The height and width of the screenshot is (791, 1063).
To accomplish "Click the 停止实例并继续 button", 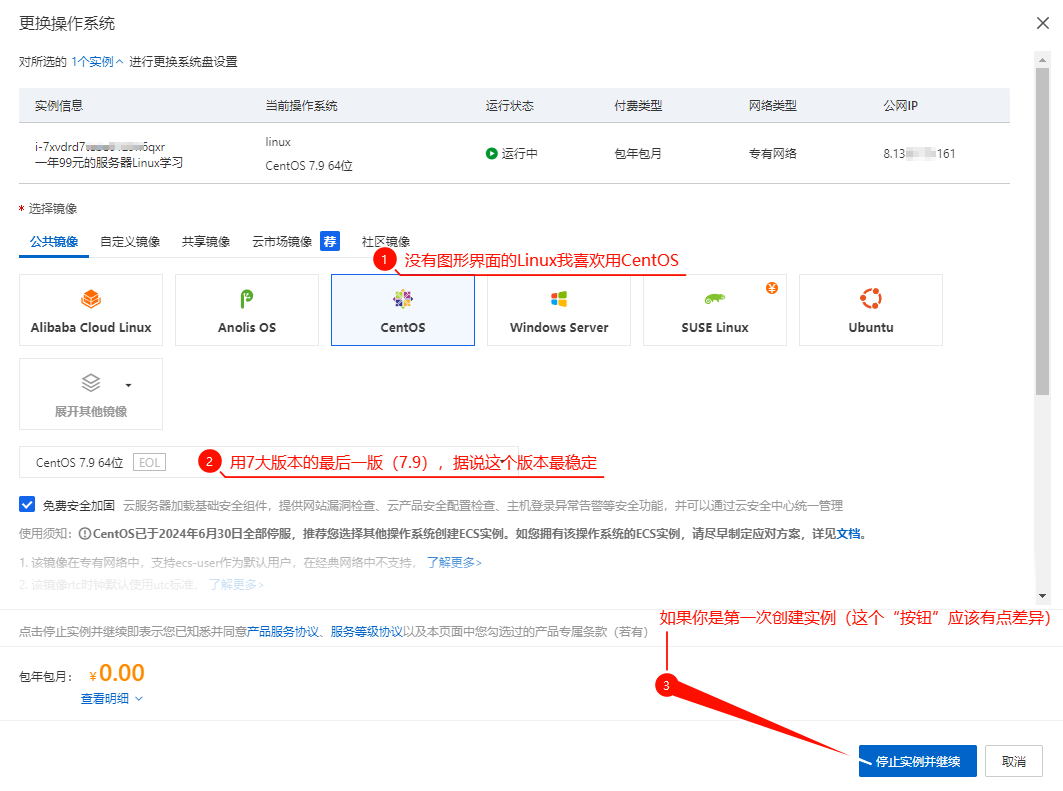I will pos(917,761).
